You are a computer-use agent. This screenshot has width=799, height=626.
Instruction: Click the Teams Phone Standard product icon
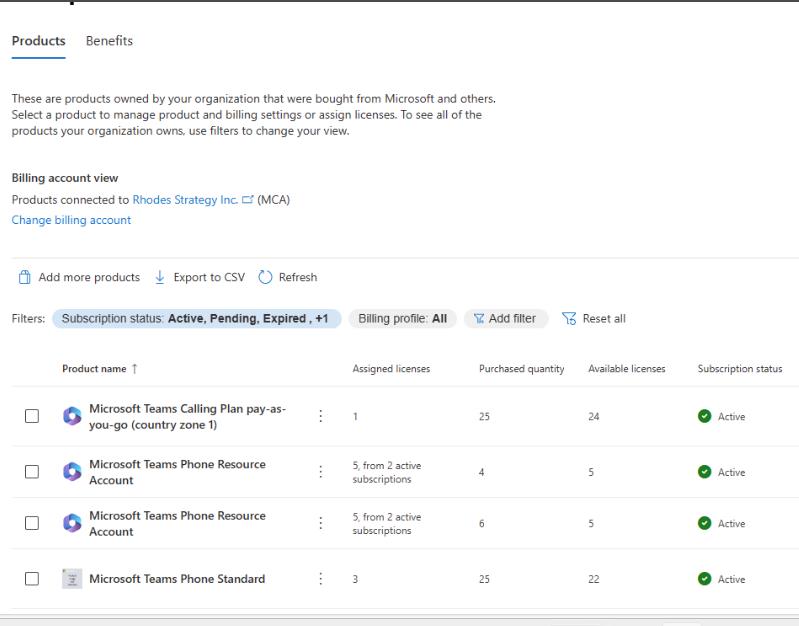tap(72, 579)
